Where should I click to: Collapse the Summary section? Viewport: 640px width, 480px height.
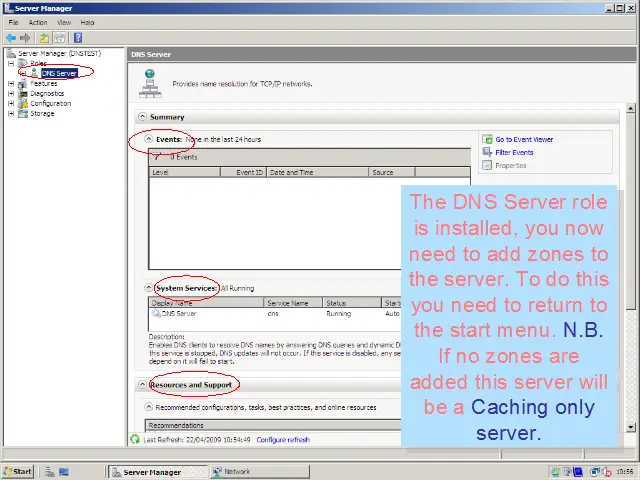pyautogui.click(x=142, y=117)
